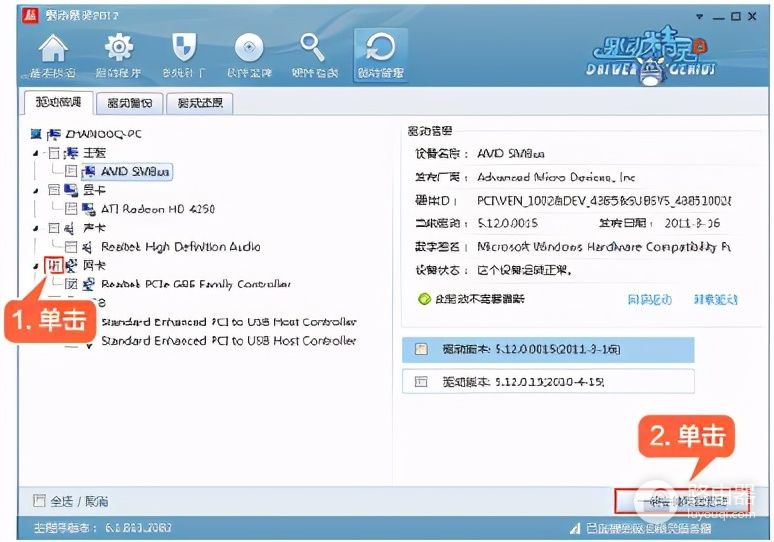Collapse the 显卡 tree node arrow

tap(37, 190)
